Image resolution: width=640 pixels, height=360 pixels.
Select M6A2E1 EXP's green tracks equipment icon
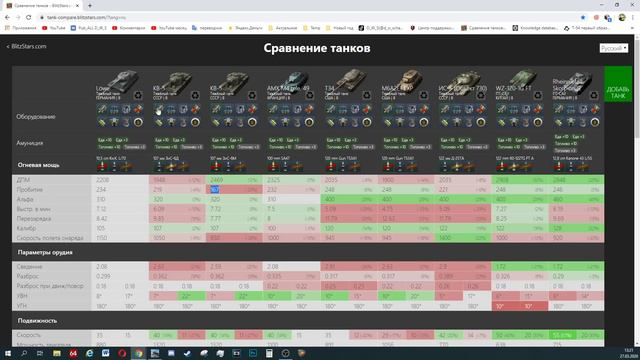pos(387,122)
